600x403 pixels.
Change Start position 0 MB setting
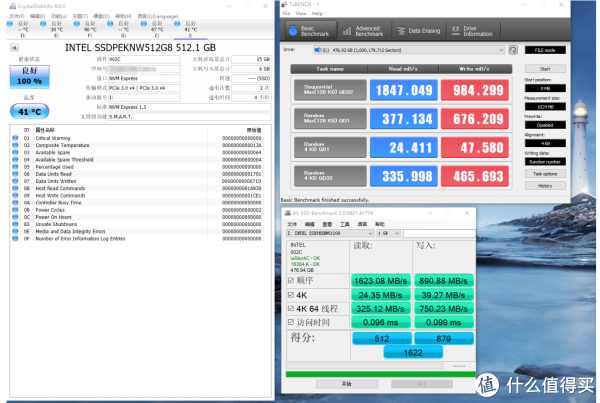(545, 88)
